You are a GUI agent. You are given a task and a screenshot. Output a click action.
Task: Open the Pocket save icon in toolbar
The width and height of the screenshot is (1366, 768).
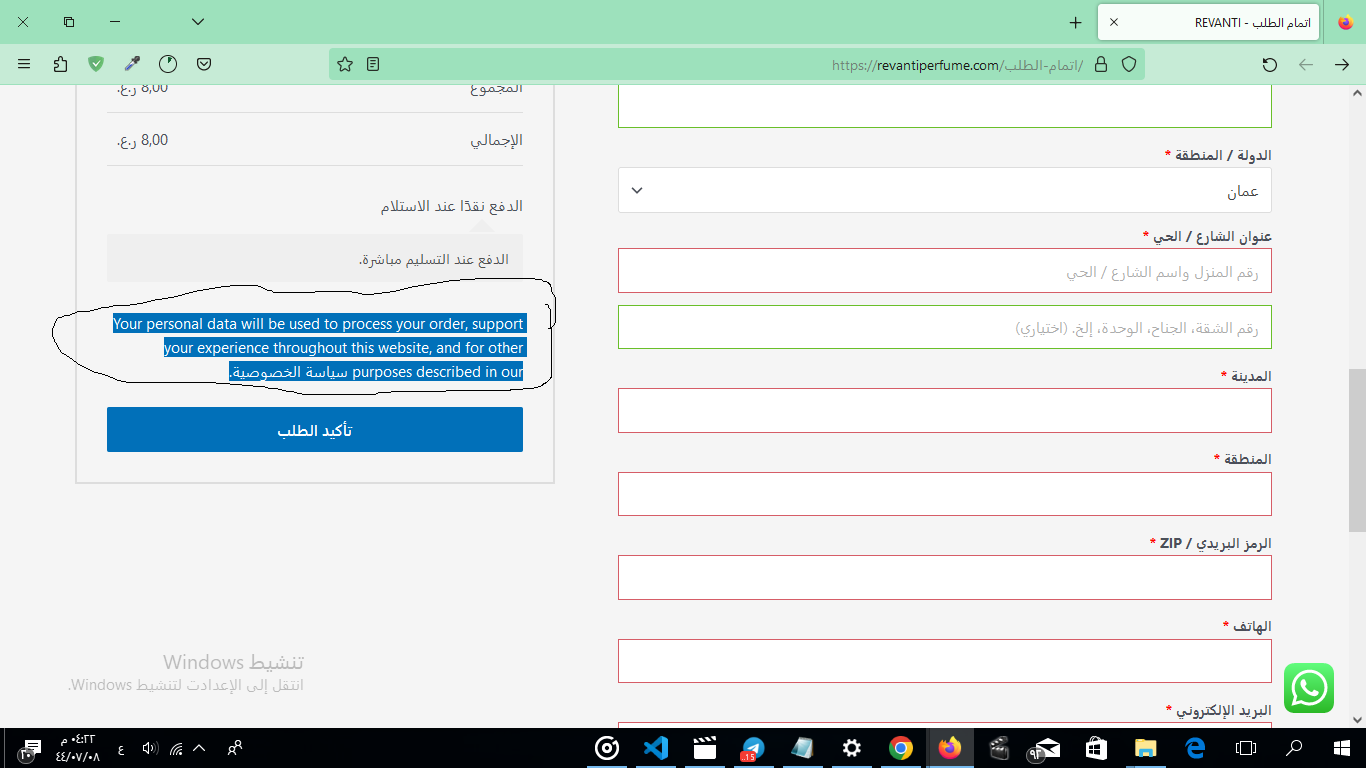(x=204, y=64)
